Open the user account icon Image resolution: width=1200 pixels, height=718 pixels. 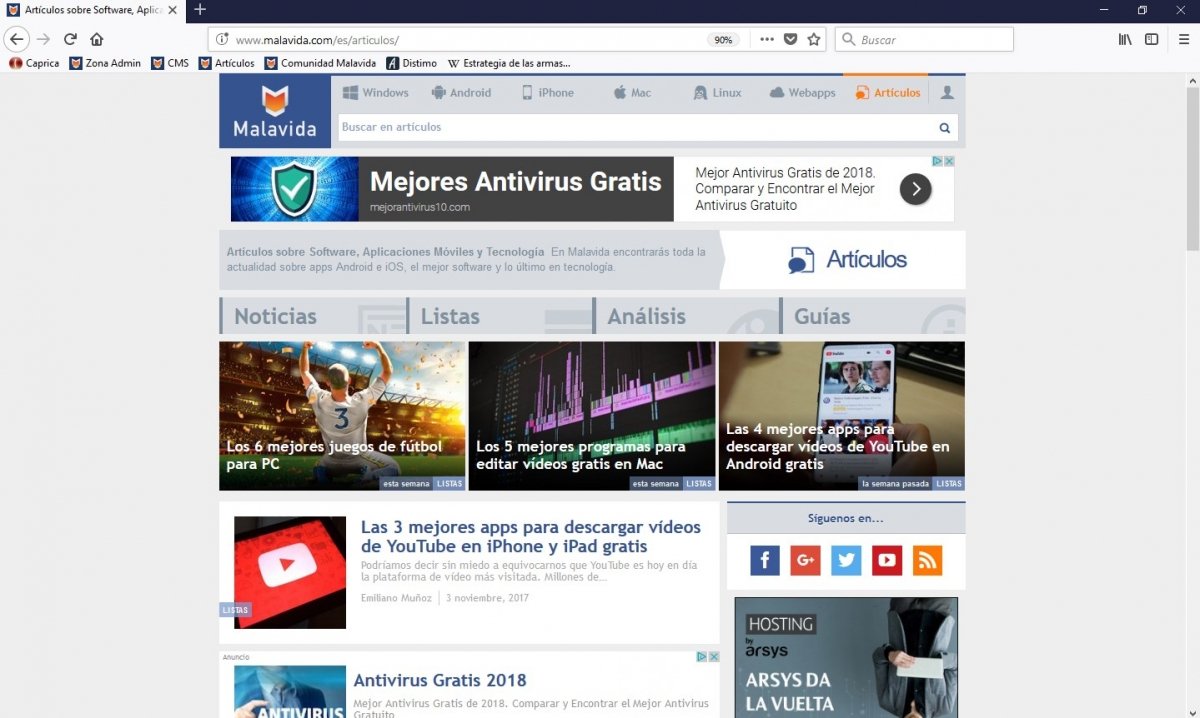tap(947, 93)
